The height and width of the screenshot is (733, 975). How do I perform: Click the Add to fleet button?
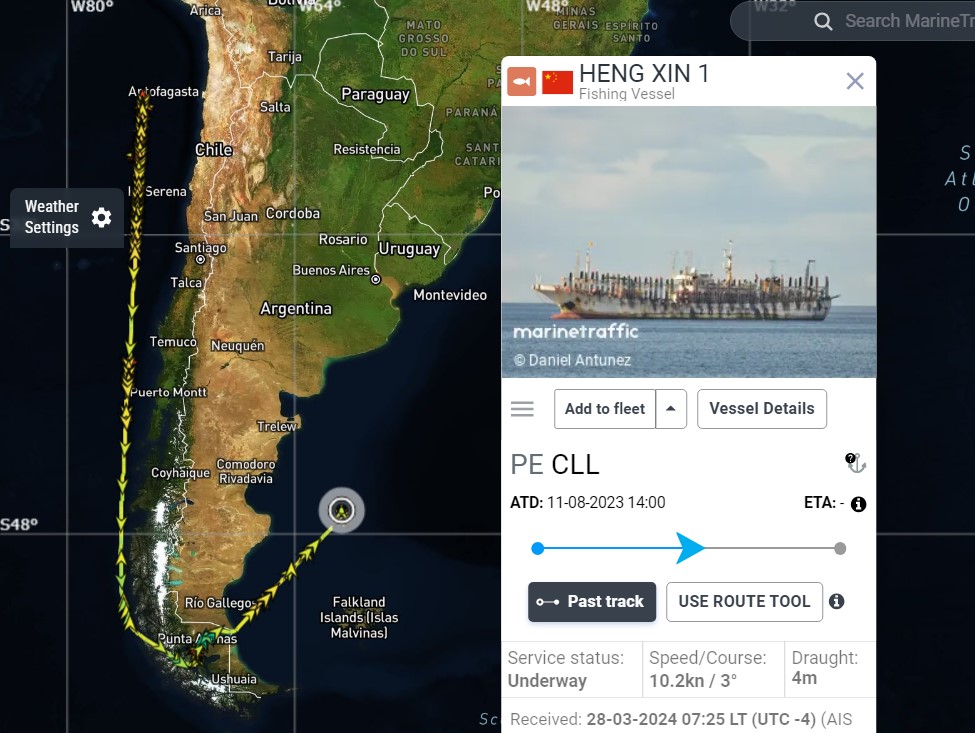(605, 409)
